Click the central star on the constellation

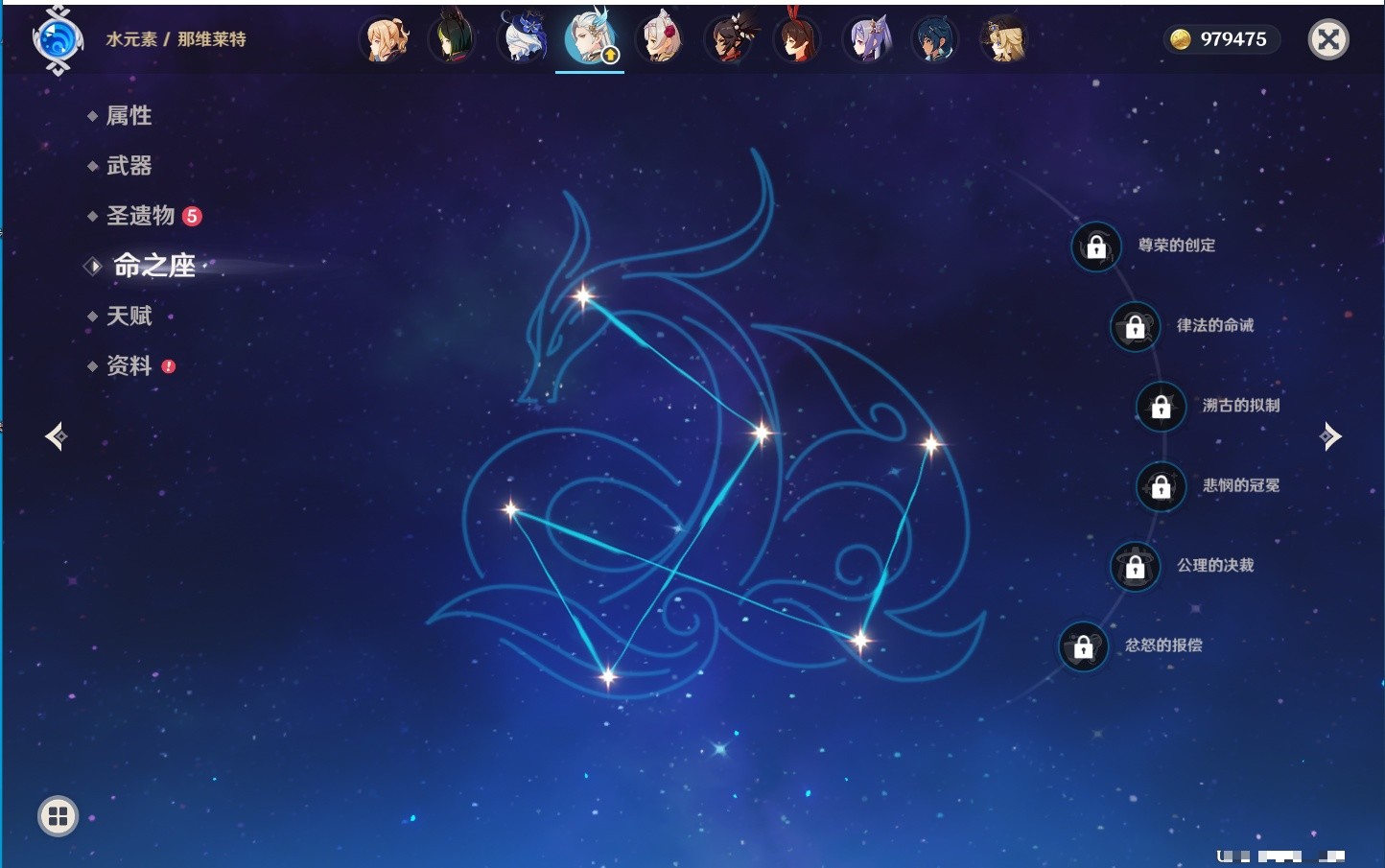[762, 433]
